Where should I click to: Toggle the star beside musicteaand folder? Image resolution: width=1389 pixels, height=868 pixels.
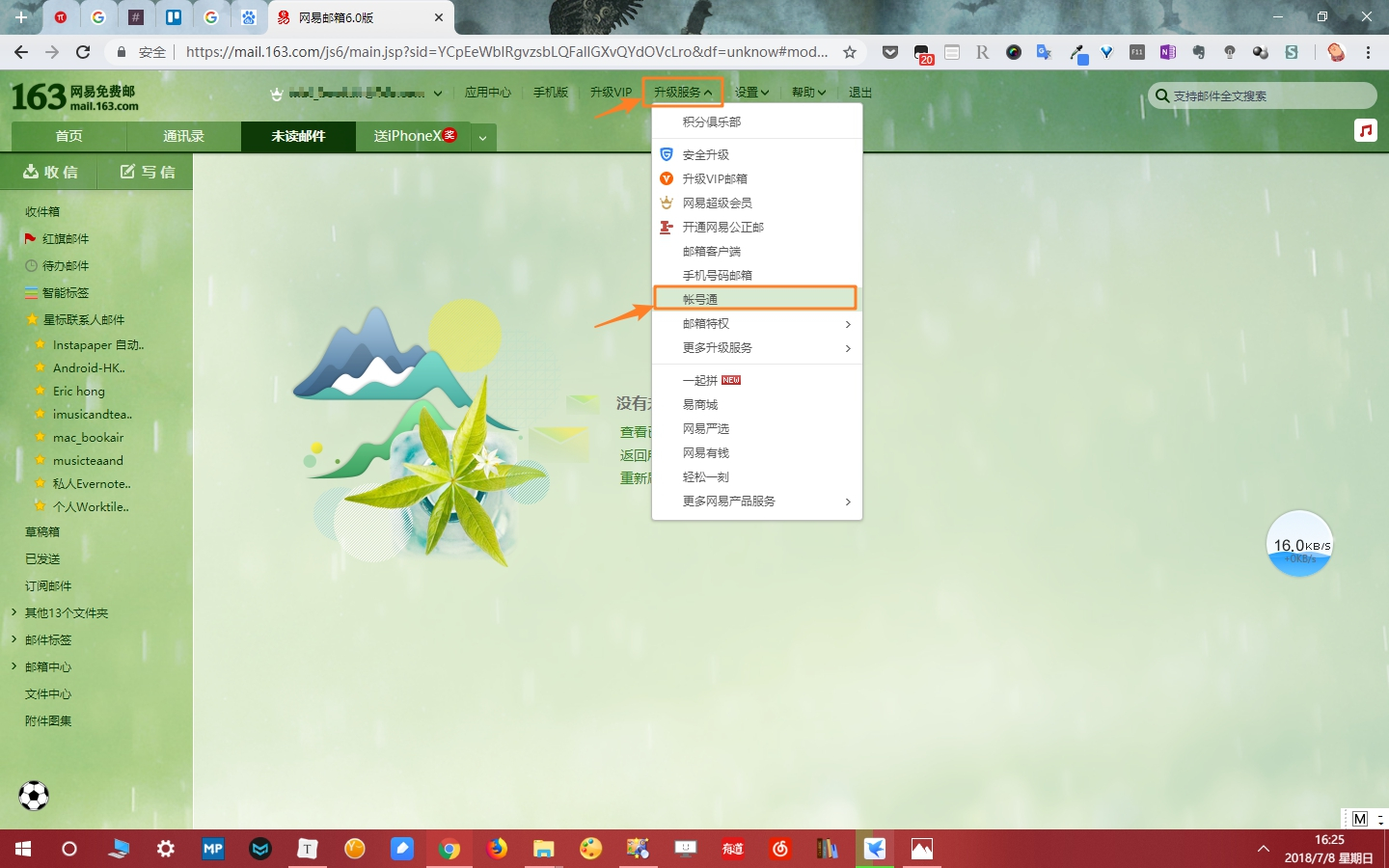[42, 460]
